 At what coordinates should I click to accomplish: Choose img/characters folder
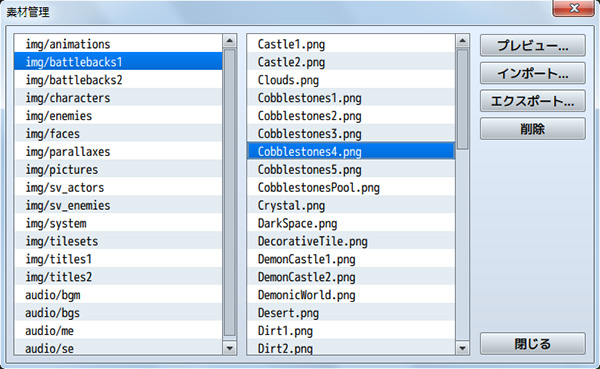(118, 98)
